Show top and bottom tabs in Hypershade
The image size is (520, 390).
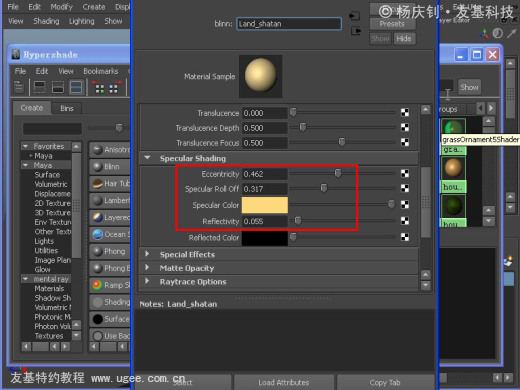pyautogui.click(x=76, y=87)
